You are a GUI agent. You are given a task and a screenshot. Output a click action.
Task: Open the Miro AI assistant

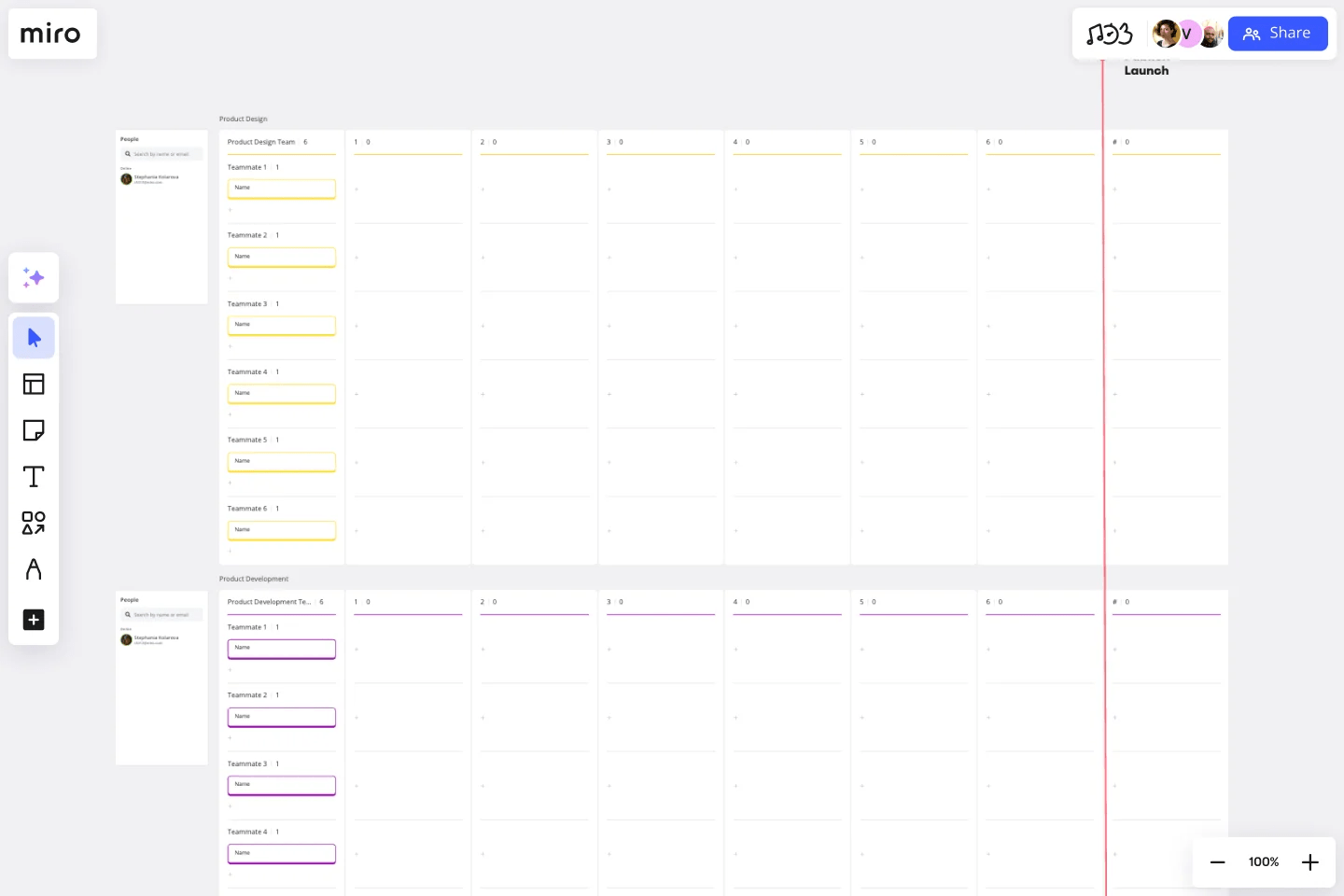click(34, 277)
